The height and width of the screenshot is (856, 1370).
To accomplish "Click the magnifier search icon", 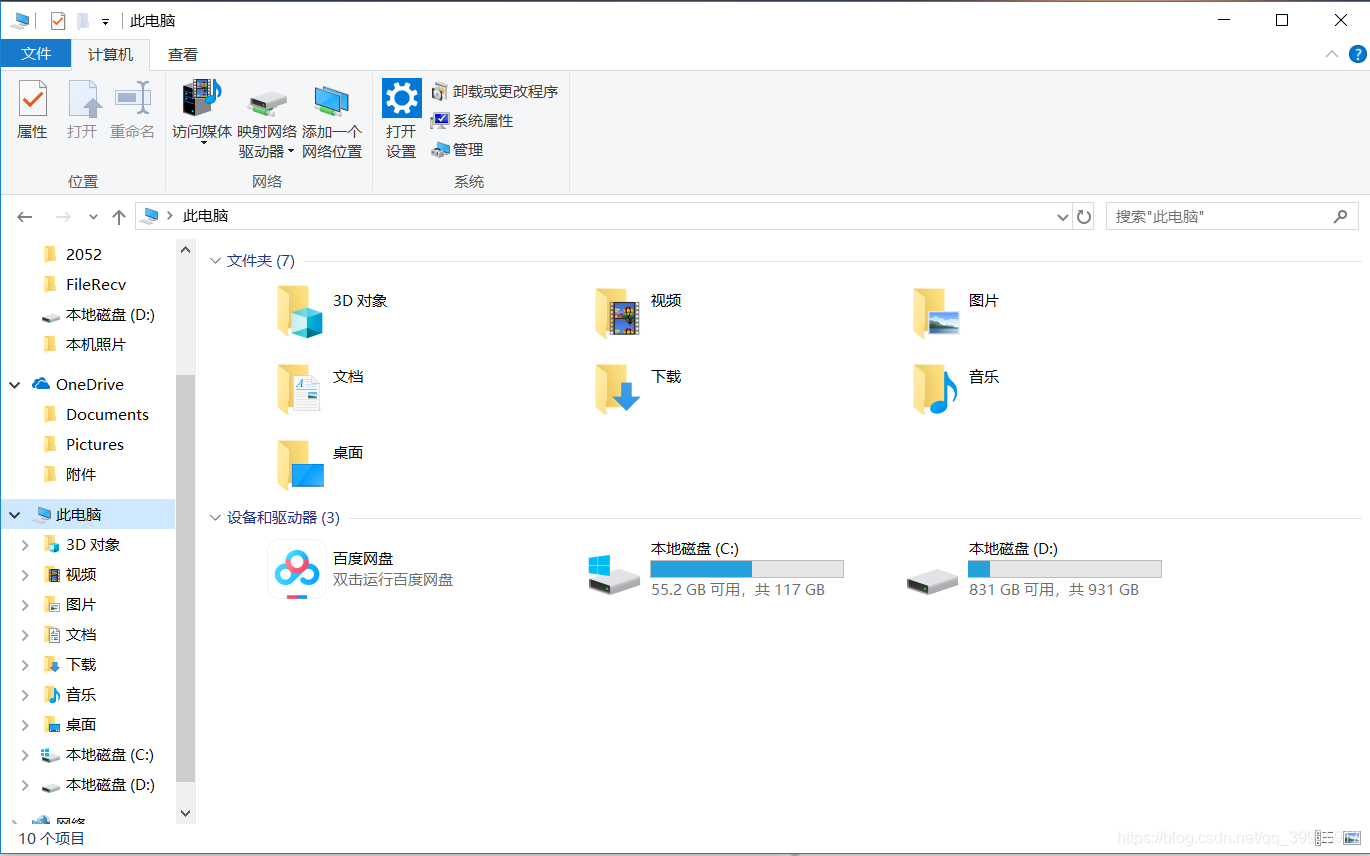I will [1340, 216].
